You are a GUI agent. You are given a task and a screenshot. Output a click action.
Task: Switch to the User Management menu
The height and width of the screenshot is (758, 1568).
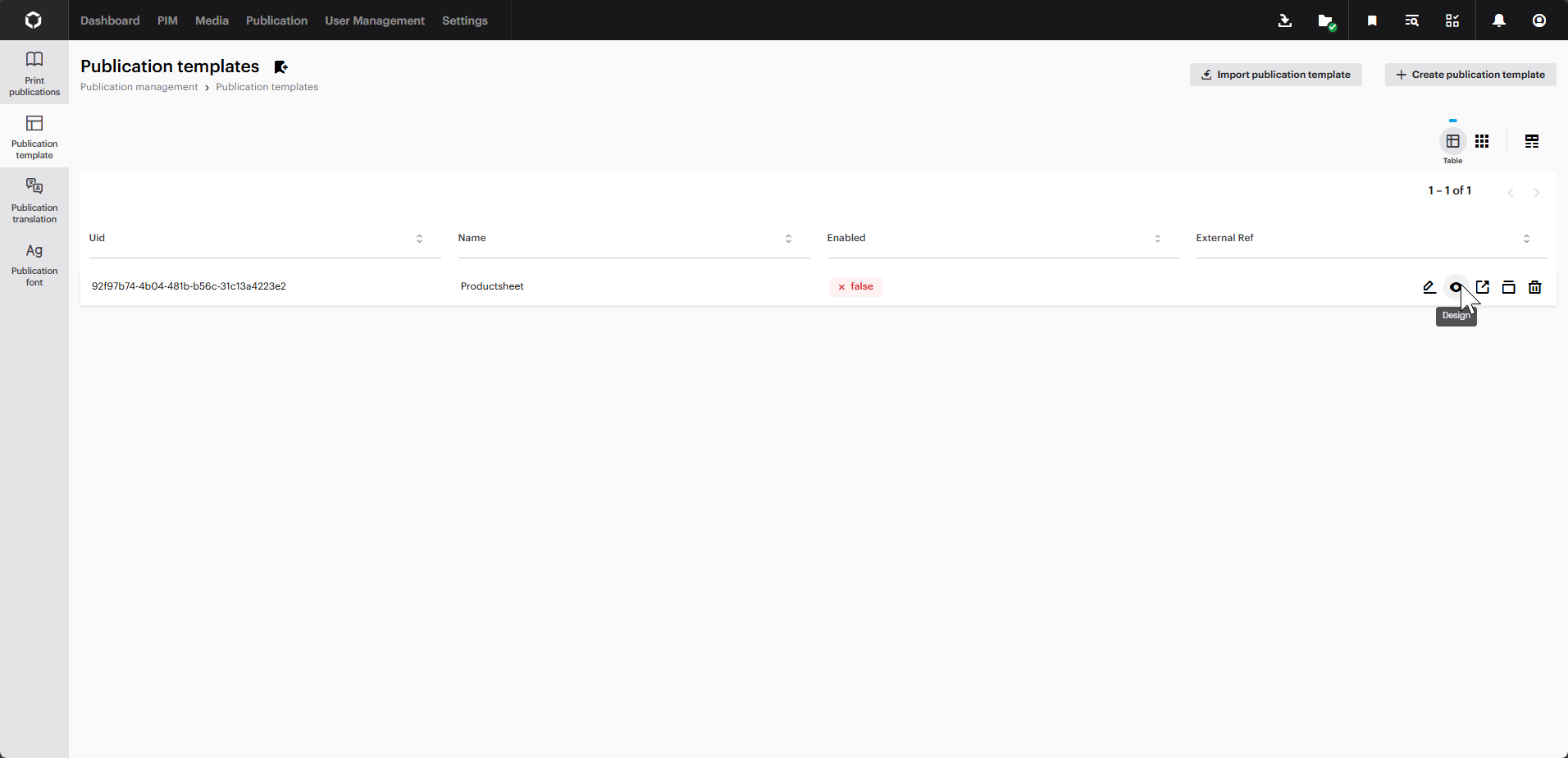(x=374, y=21)
